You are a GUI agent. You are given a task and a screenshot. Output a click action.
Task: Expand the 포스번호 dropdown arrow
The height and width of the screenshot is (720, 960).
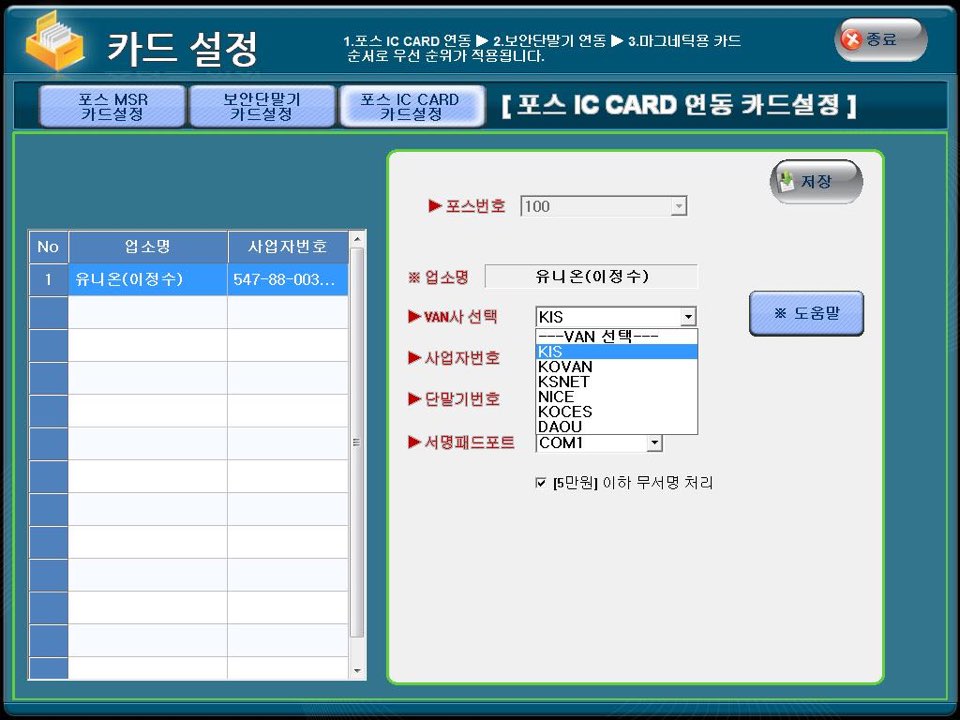tap(678, 207)
